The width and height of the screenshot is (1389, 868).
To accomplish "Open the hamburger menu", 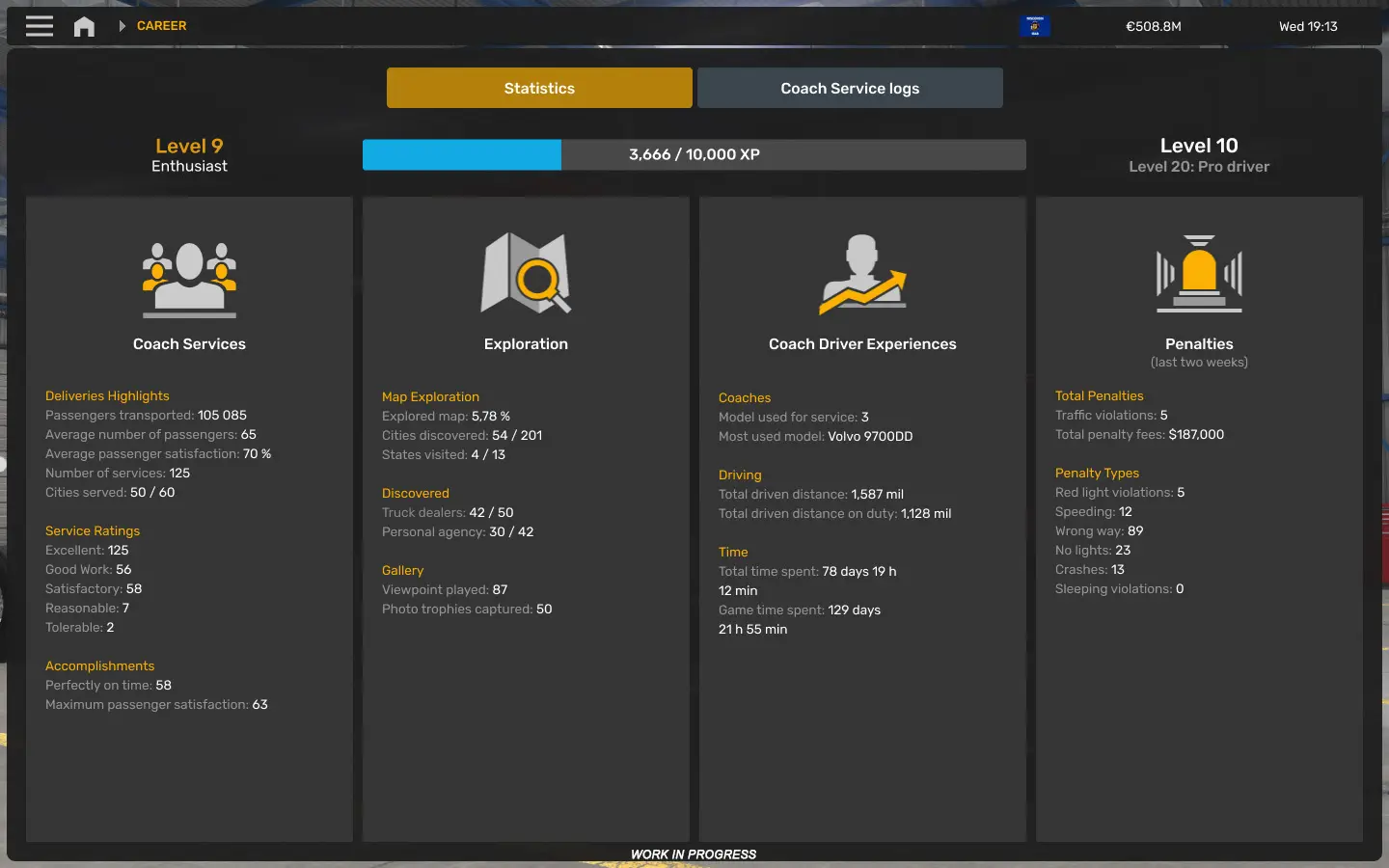I will [39, 26].
